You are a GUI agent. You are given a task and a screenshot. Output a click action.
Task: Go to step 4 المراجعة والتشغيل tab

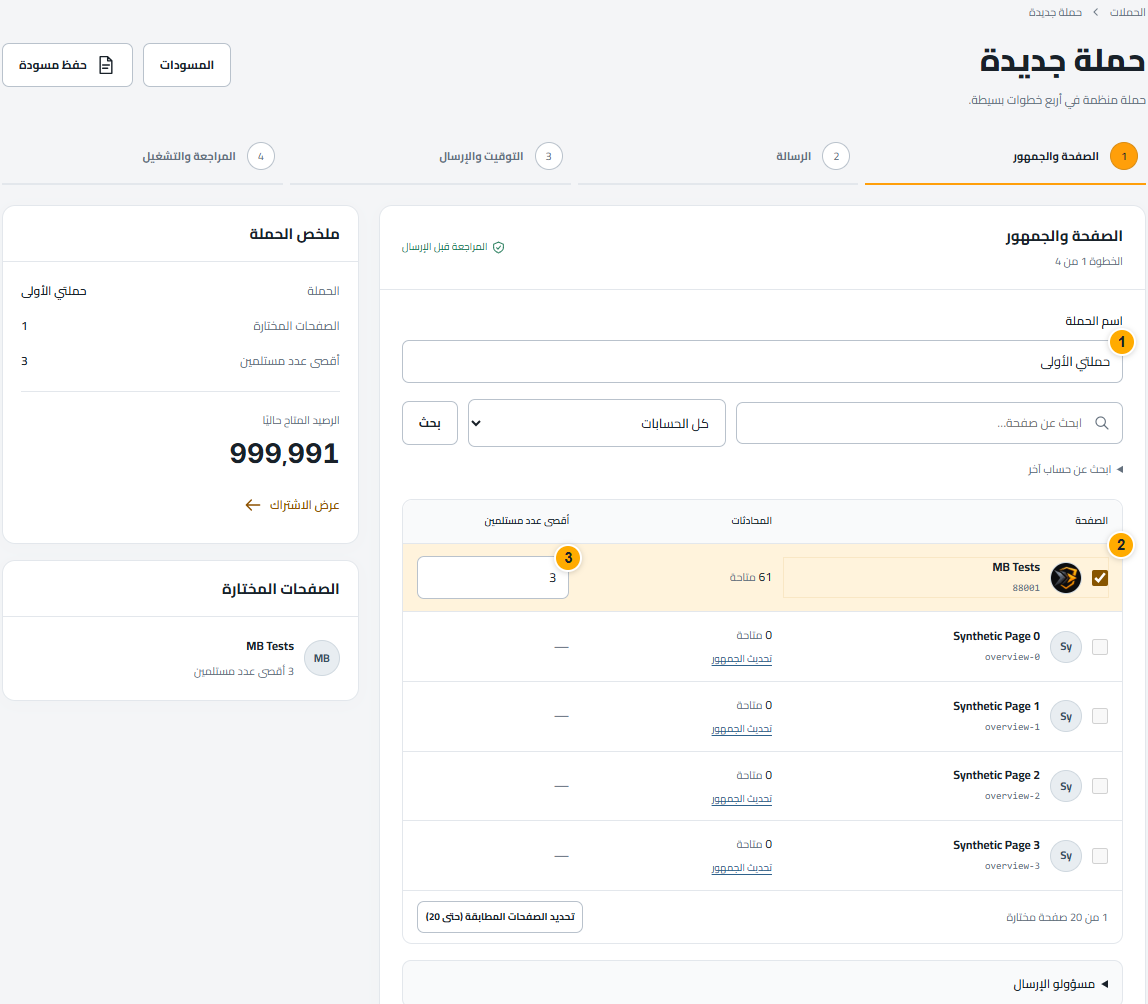coord(143,156)
